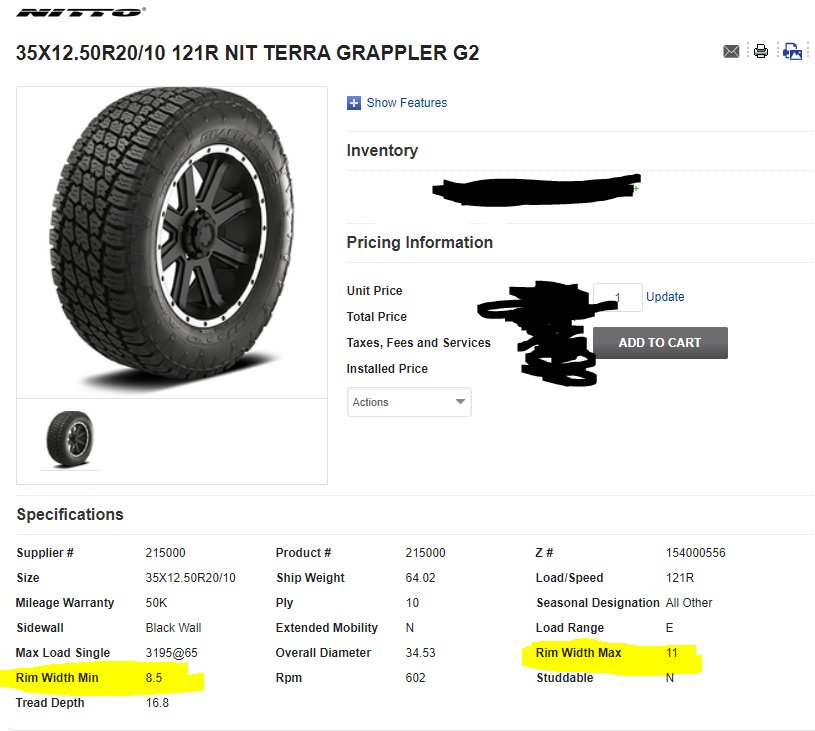Focus the quantity input field
Viewport: 815px width, 731px height.
617,297
